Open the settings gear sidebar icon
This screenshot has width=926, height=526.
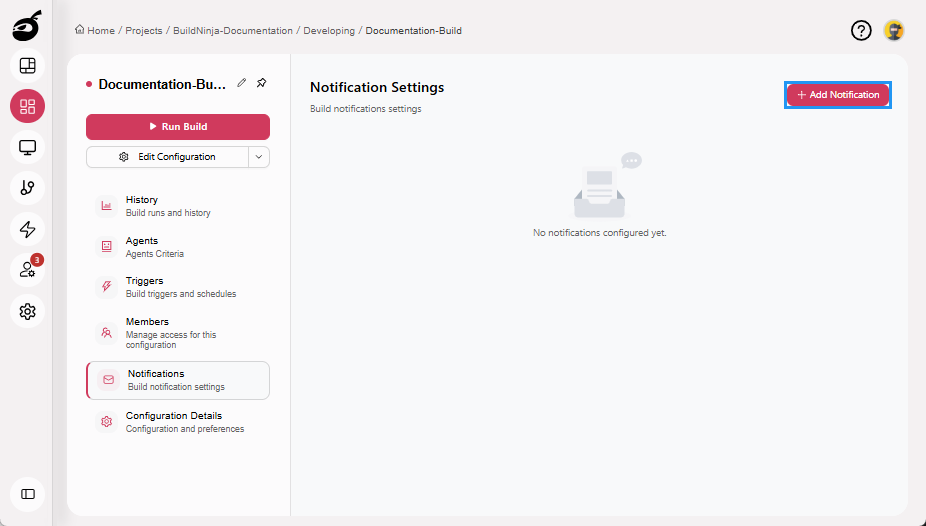coord(28,311)
